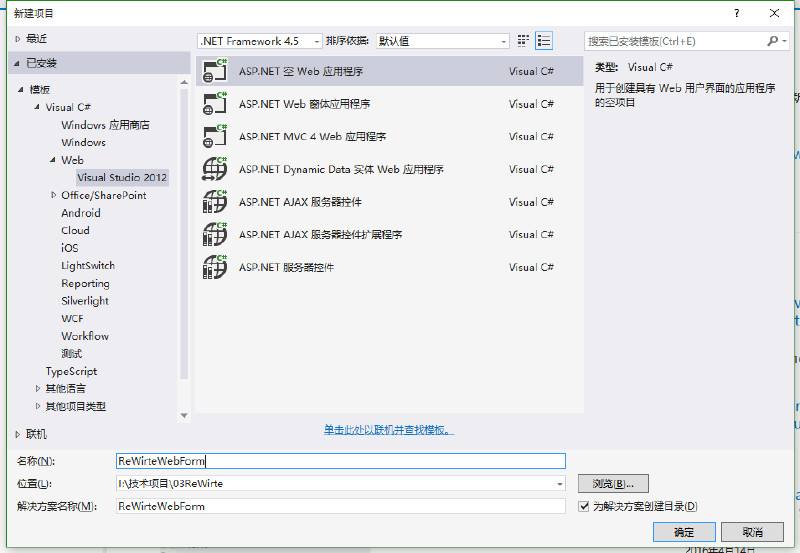Select the Reporting category
The height and width of the screenshot is (553, 800).
[x=85, y=283]
